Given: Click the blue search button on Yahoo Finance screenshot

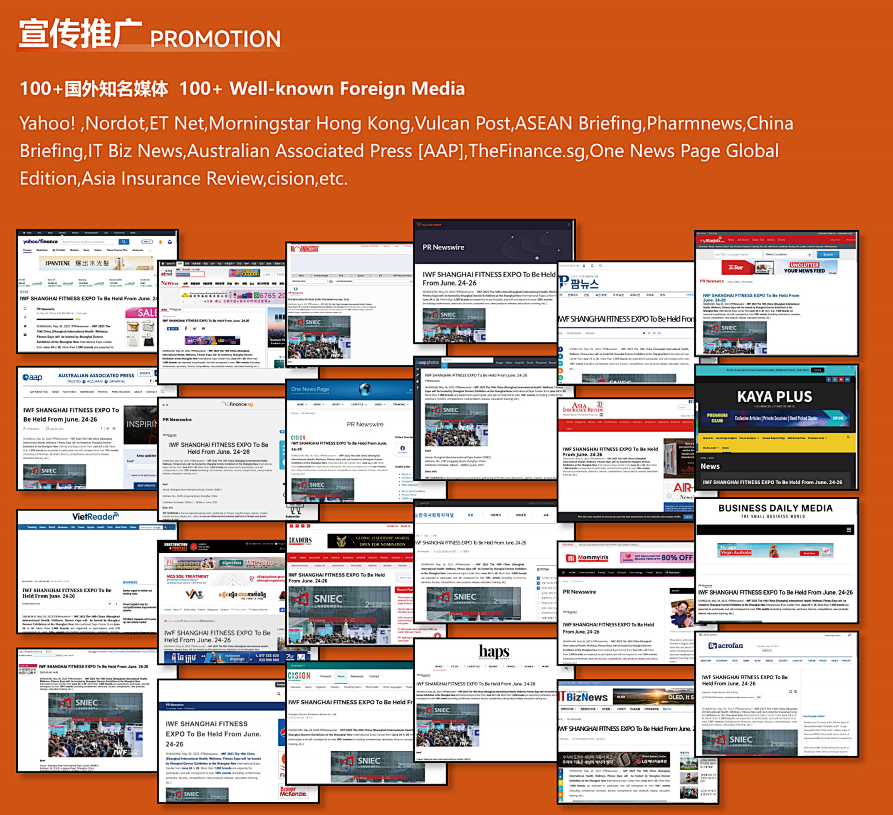Looking at the screenshot, I should point(124,241).
